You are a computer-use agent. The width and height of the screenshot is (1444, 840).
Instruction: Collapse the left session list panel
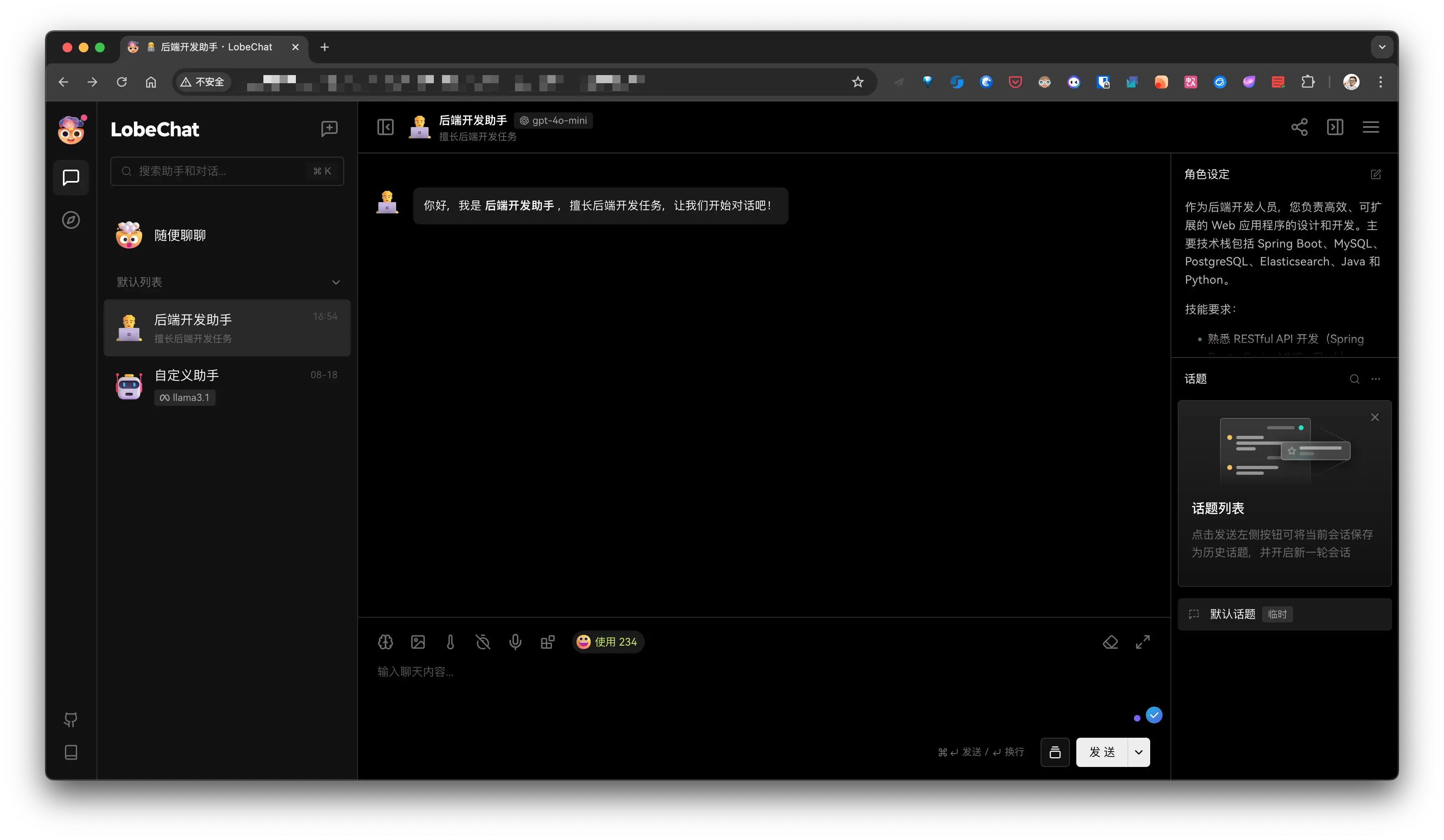[x=385, y=127]
